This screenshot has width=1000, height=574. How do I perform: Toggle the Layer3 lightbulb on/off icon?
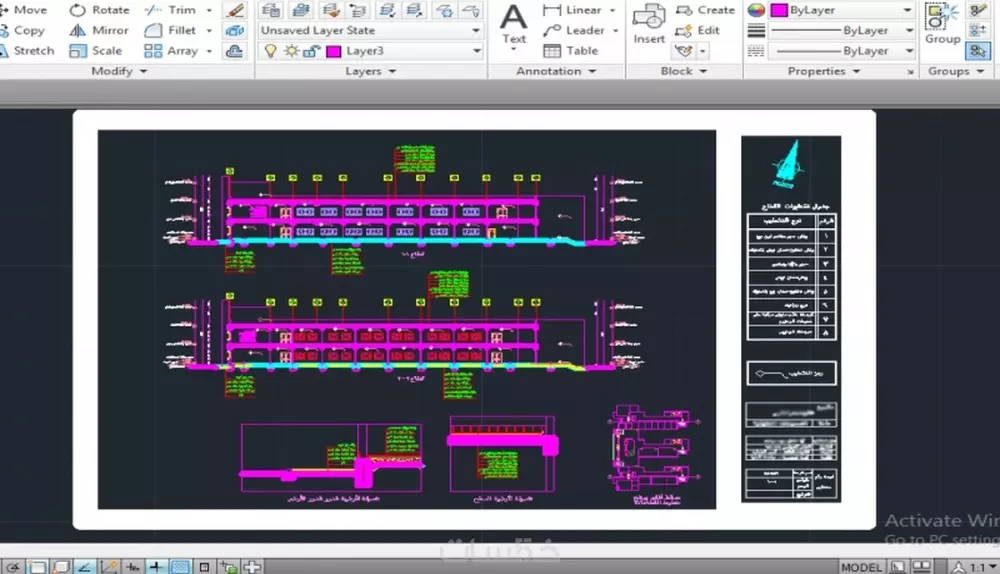[x=269, y=51]
